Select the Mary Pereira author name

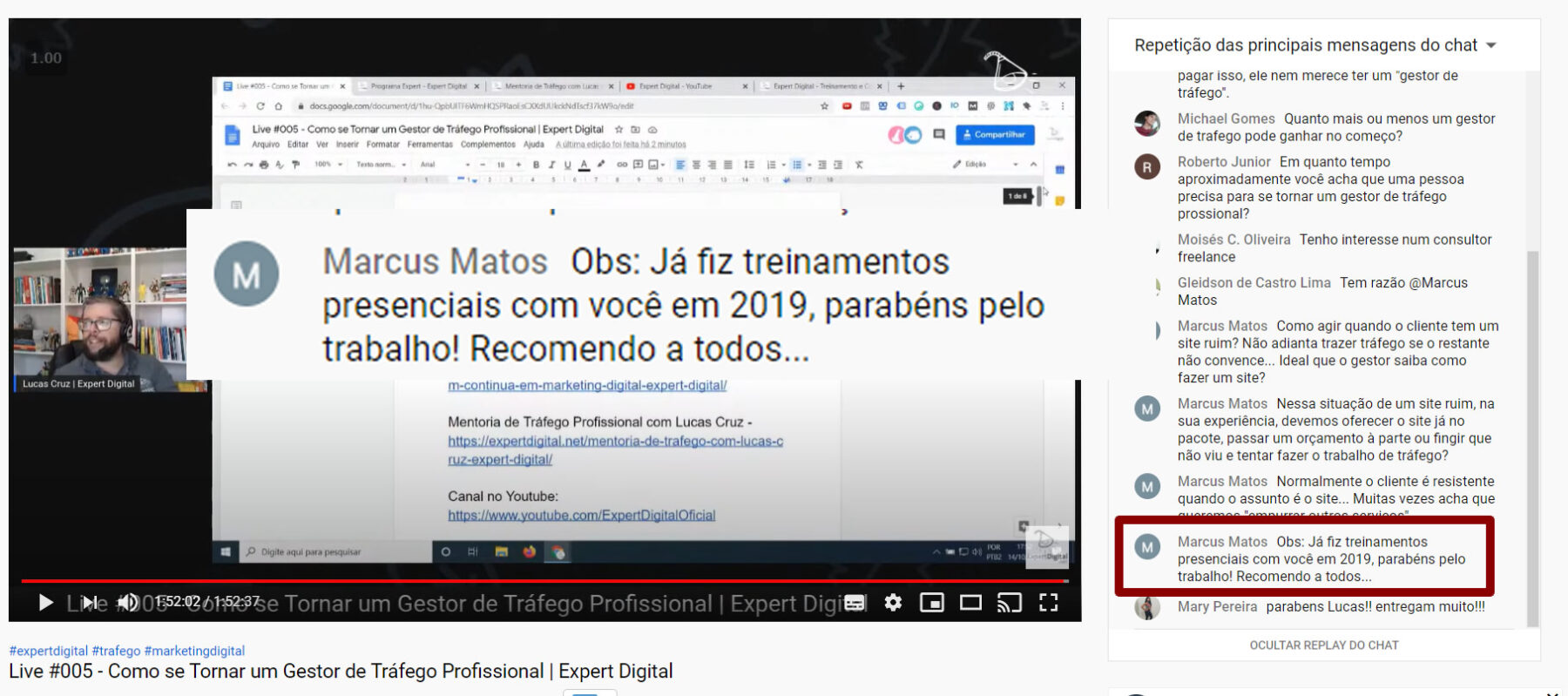click(x=1217, y=607)
